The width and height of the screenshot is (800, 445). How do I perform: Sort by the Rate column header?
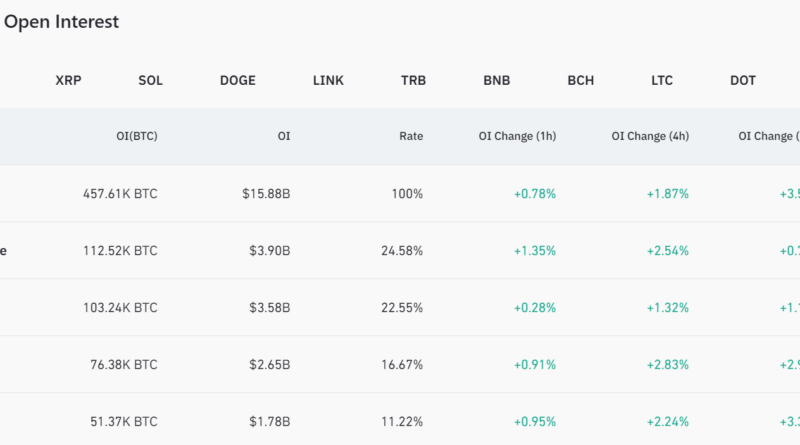[x=411, y=136]
